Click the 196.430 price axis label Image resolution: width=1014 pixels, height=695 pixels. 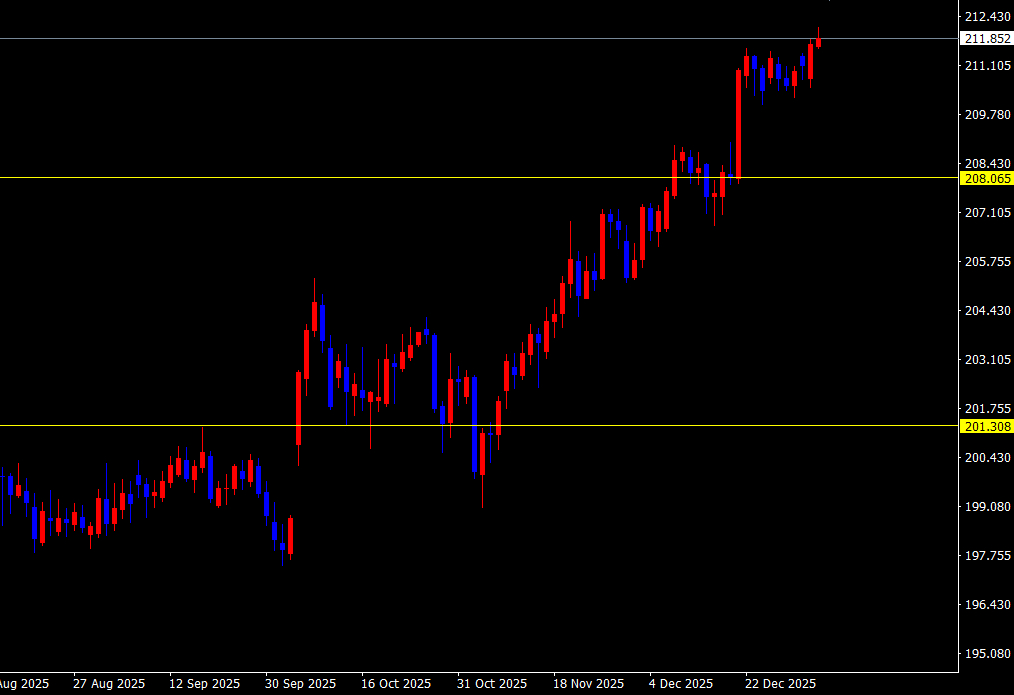click(987, 605)
